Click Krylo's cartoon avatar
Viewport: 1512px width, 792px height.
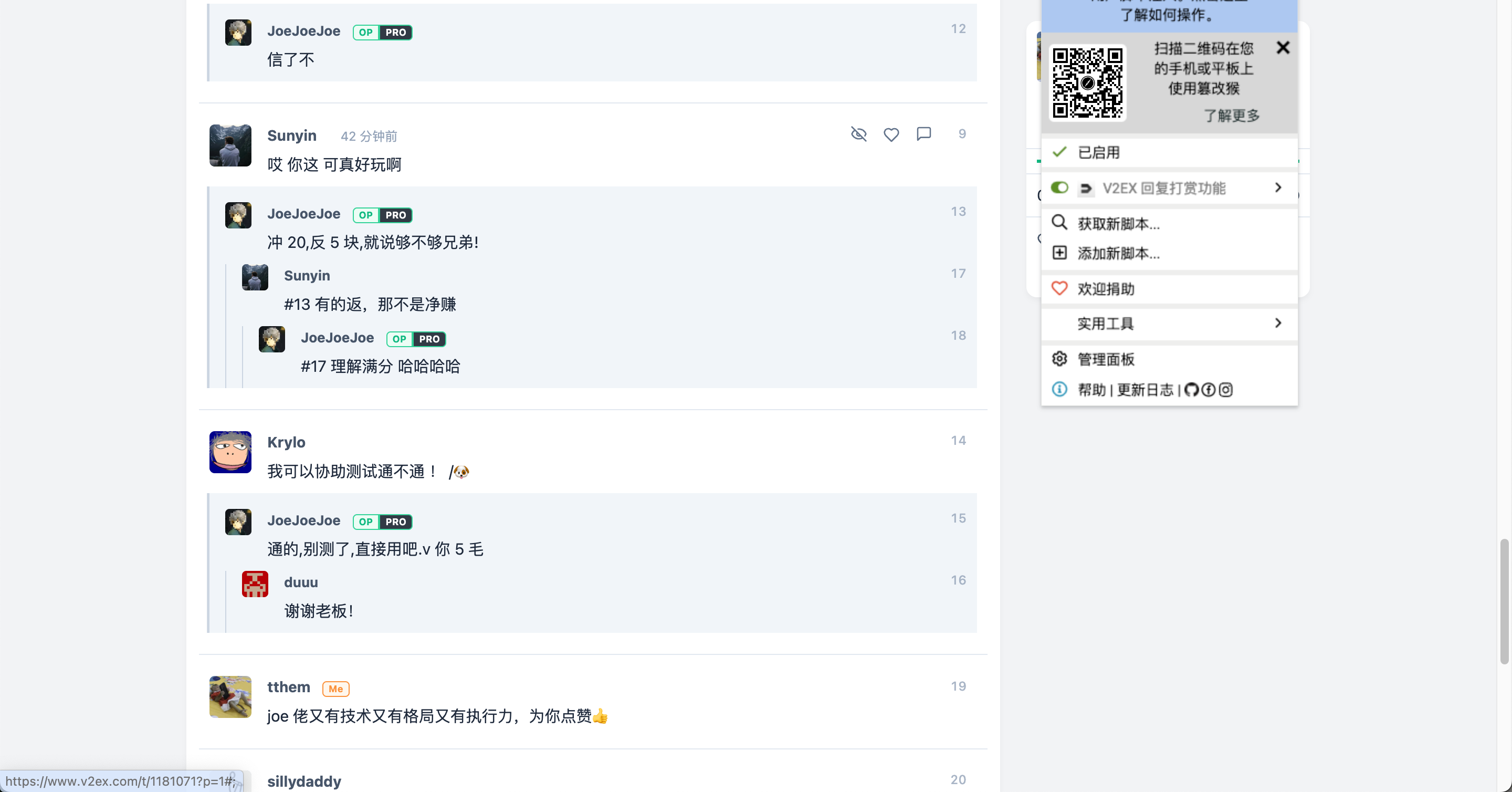[230, 452]
